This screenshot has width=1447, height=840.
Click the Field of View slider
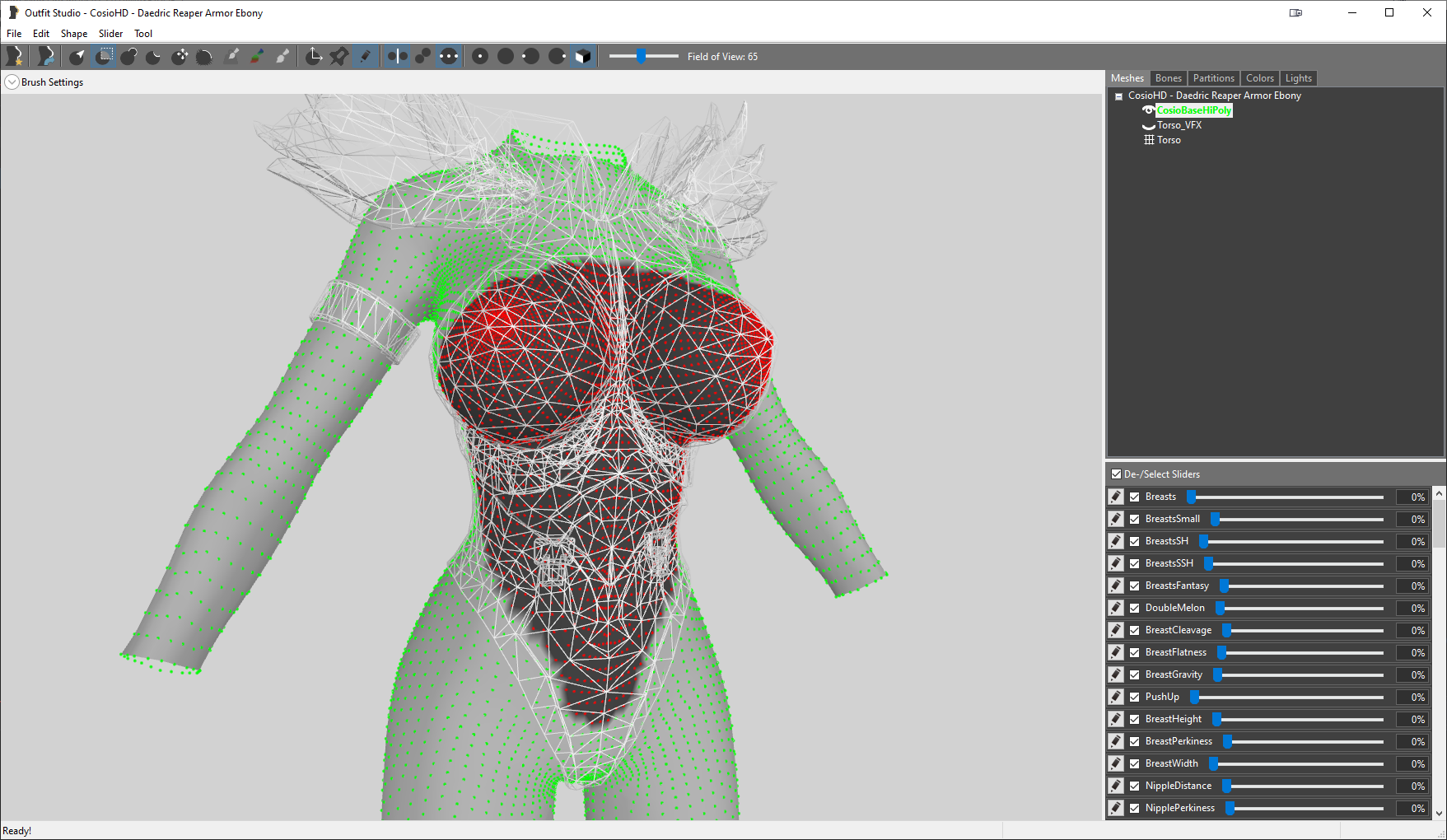coord(643,56)
